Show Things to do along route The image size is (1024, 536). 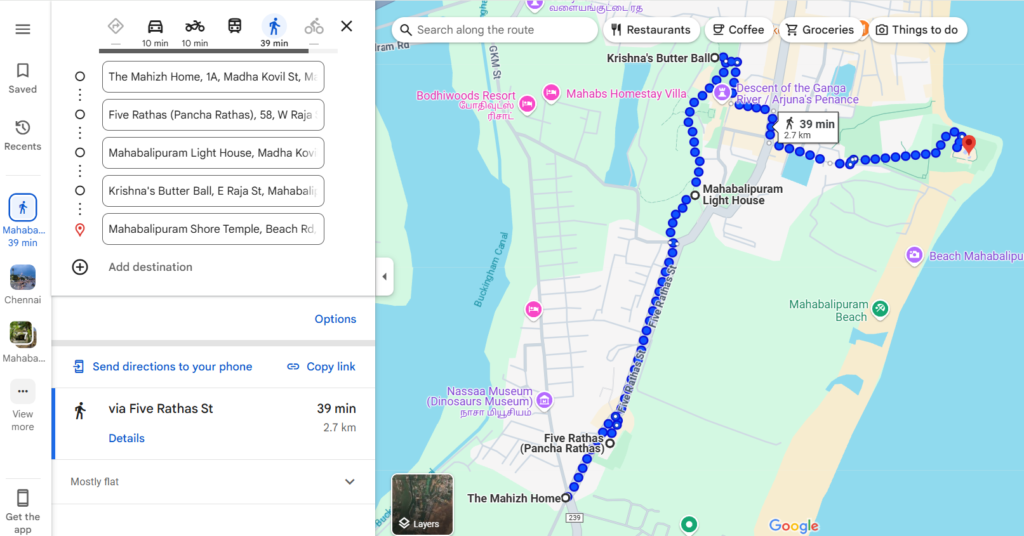tap(918, 30)
